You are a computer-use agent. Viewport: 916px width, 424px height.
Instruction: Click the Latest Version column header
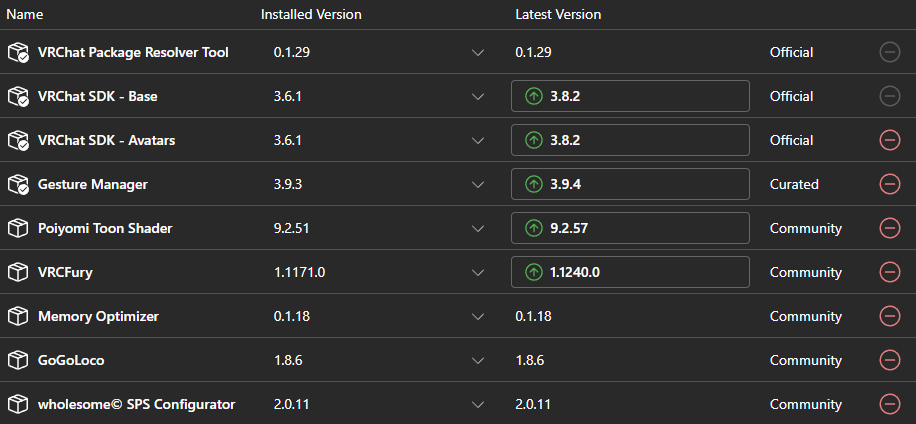[x=558, y=15]
